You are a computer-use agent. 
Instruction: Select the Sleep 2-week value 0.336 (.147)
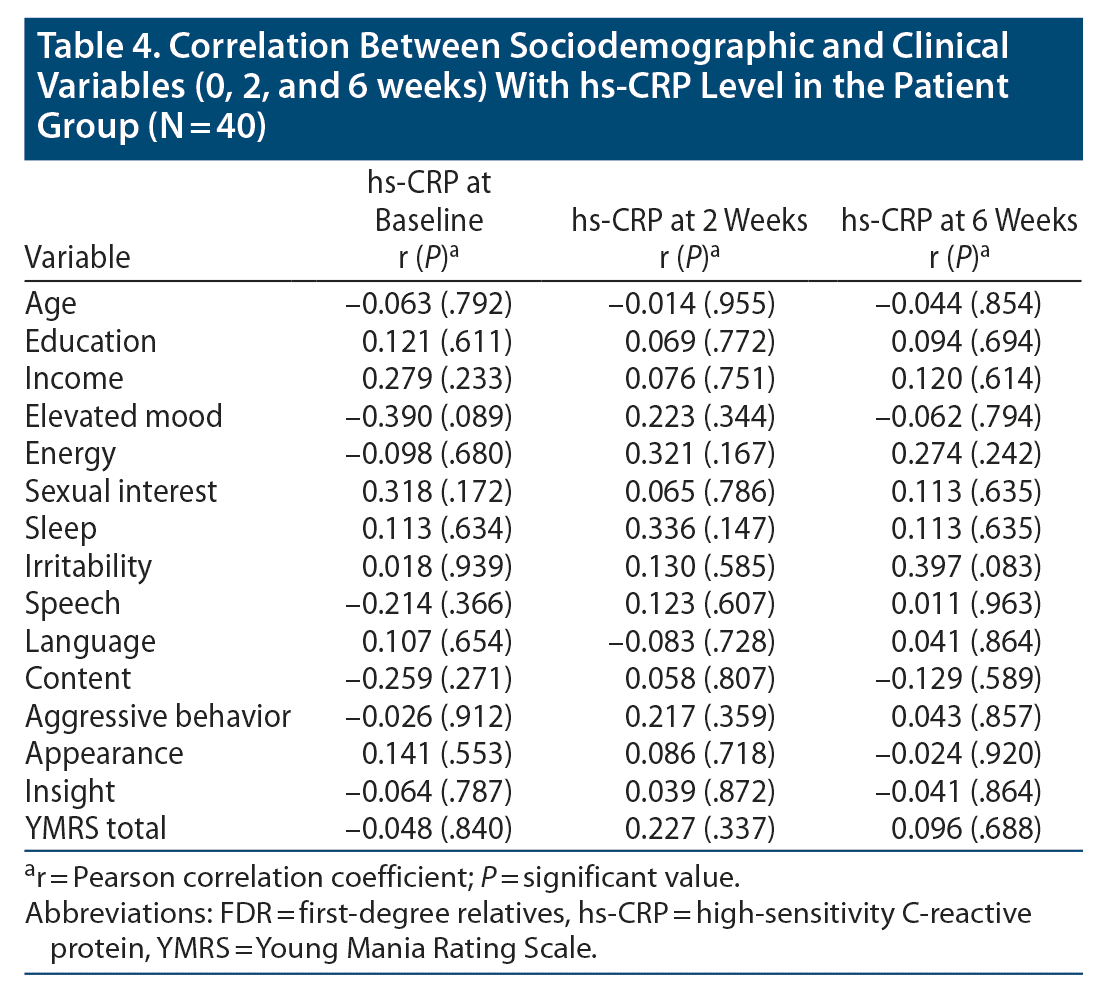tap(700, 529)
